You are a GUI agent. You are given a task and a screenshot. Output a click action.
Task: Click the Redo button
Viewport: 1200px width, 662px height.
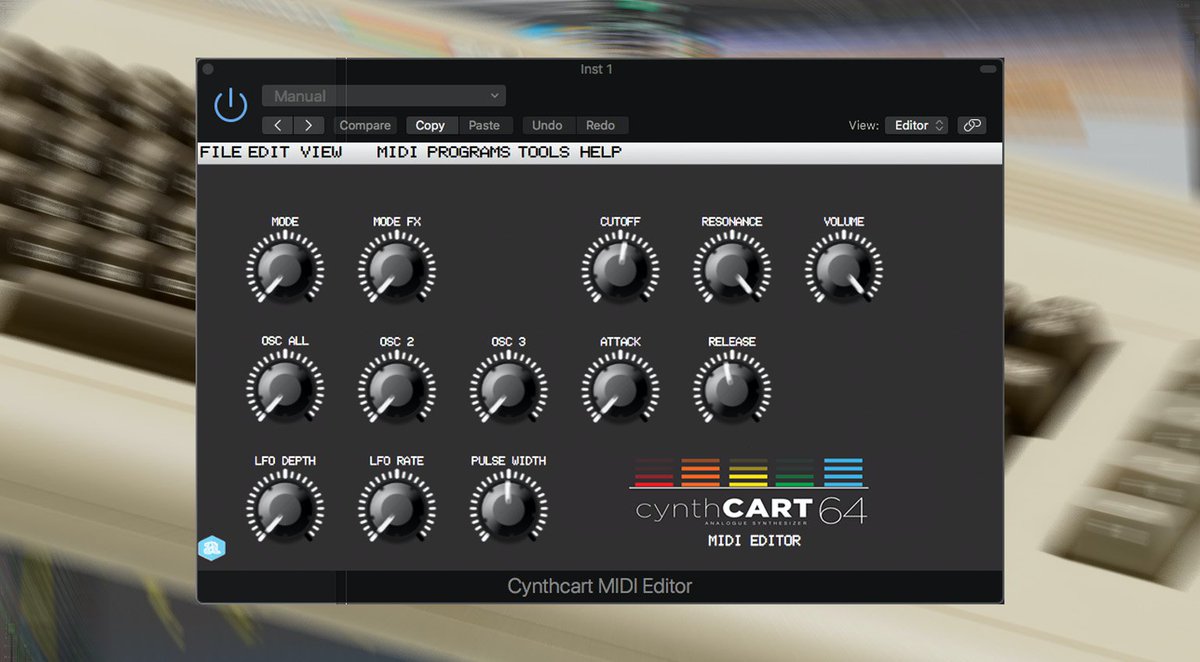tap(600, 125)
